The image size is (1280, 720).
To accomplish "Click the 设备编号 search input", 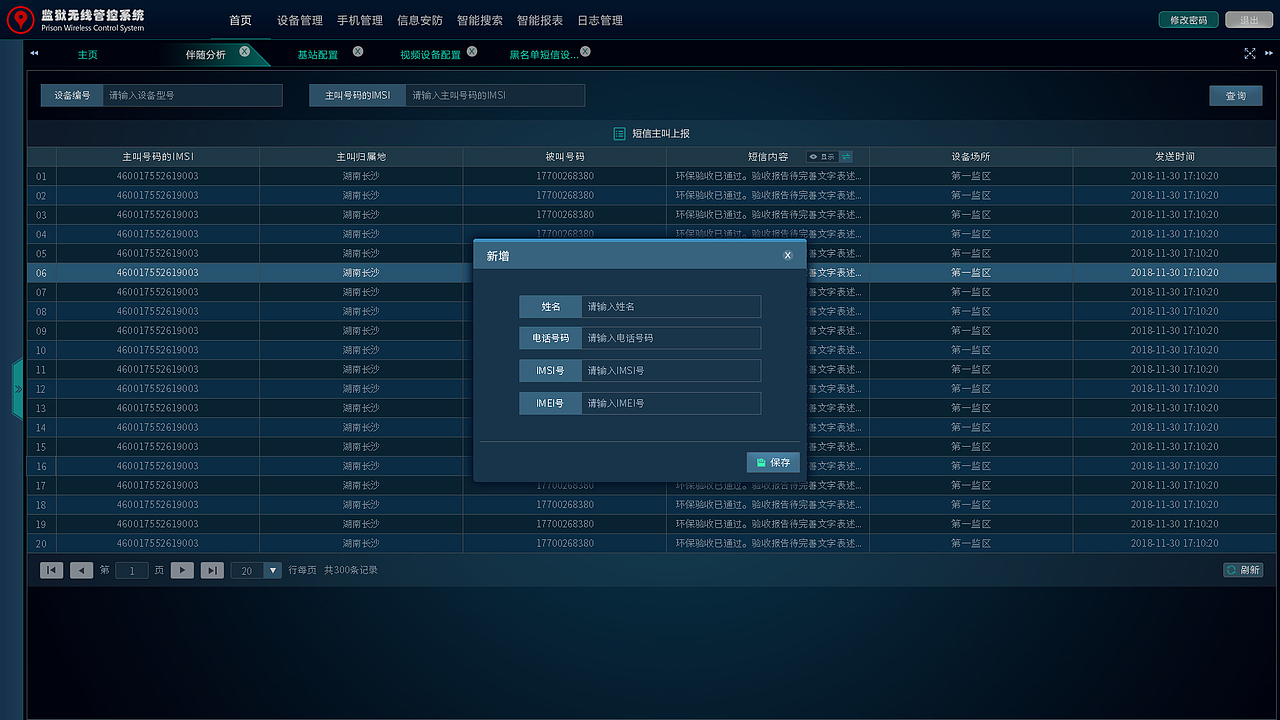I will (193, 95).
